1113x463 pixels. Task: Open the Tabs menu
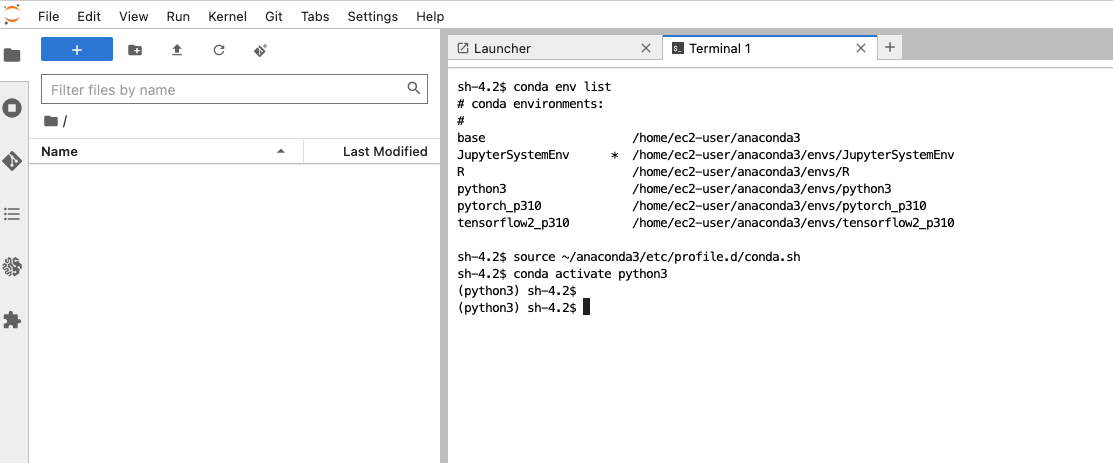(x=315, y=16)
